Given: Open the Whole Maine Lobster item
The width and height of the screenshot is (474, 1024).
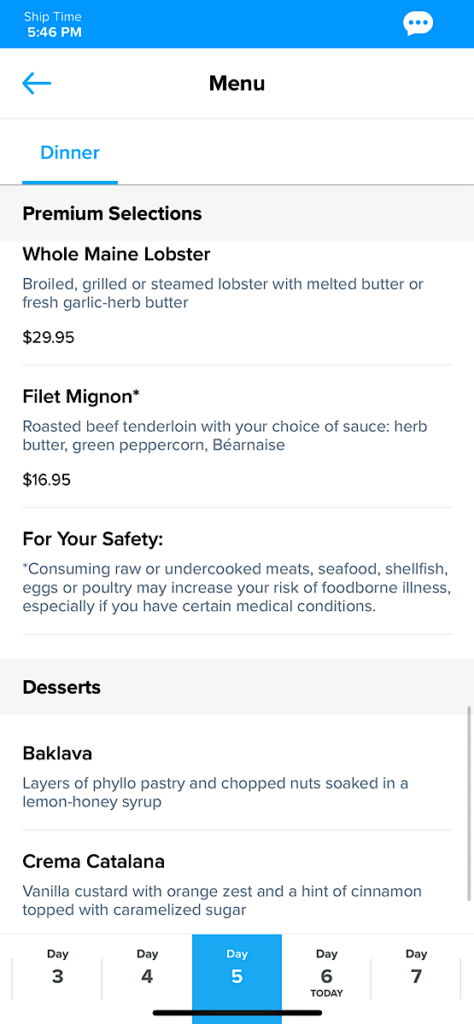Looking at the screenshot, I should 237,304.
